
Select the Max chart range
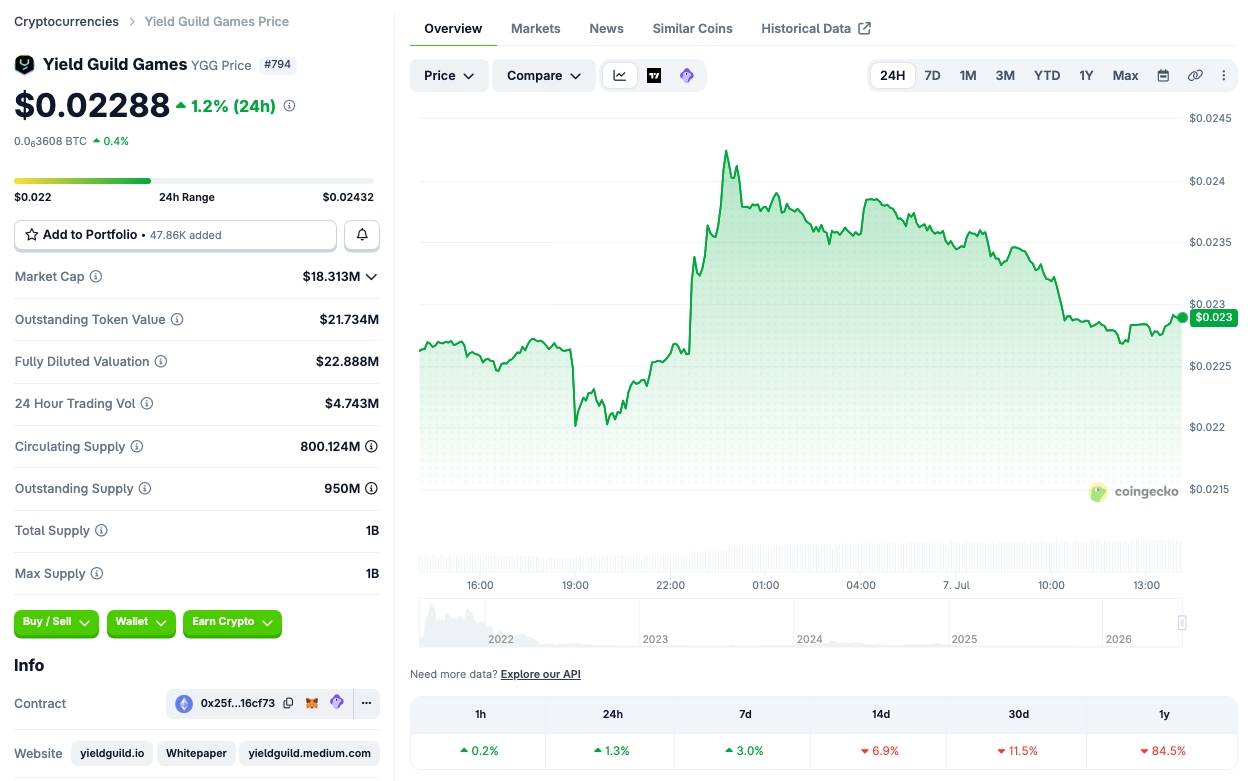click(x=1125, y=75)
